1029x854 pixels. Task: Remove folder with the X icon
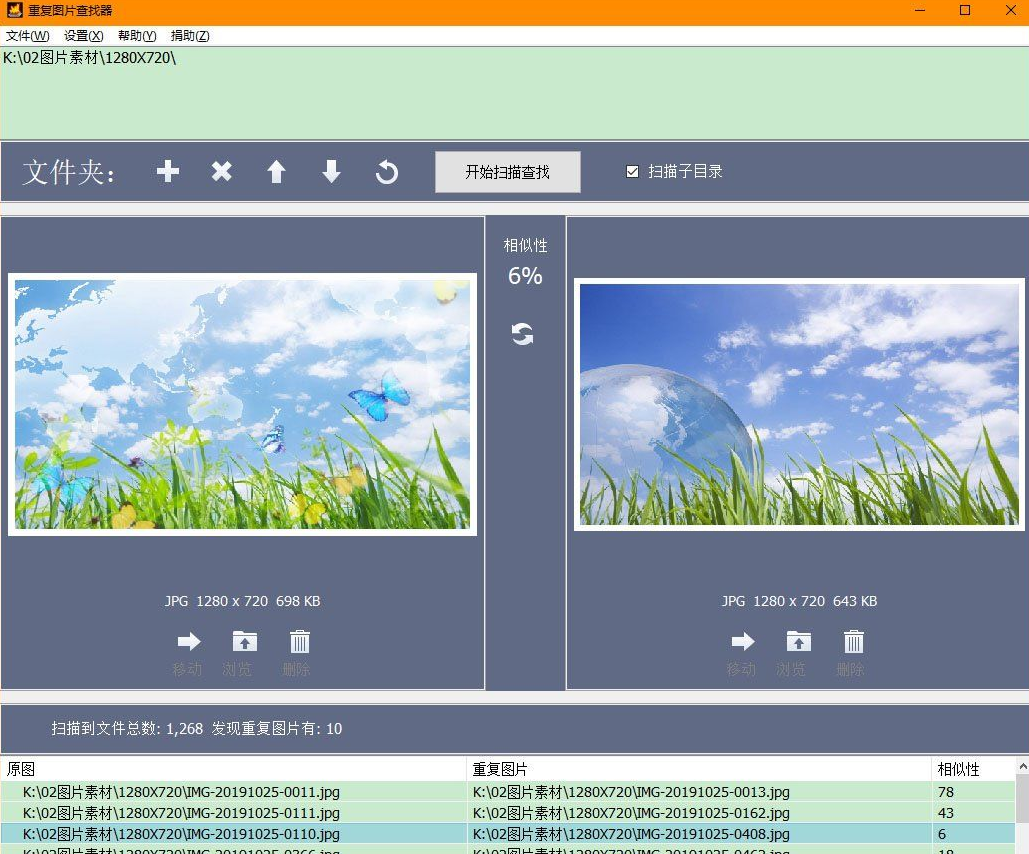222,172
